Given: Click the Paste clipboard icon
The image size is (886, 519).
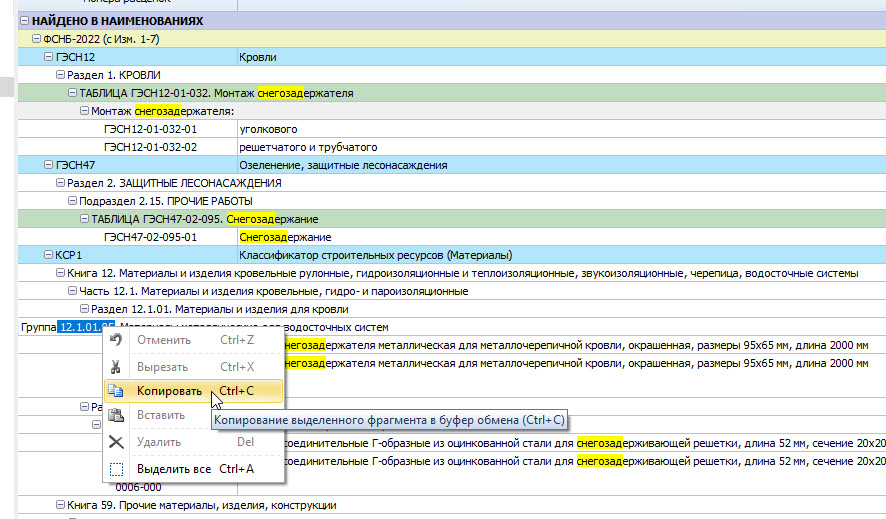Looking at the screenshot, I should [116, 416].
